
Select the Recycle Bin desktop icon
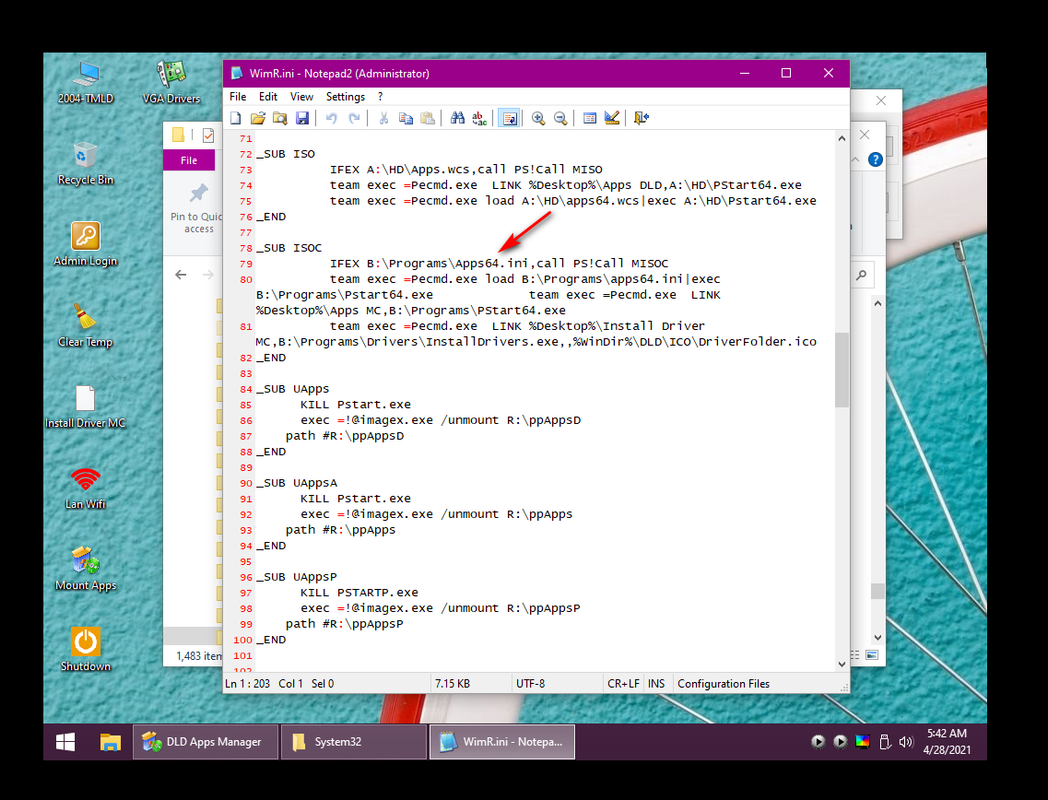tap(86, 164)
